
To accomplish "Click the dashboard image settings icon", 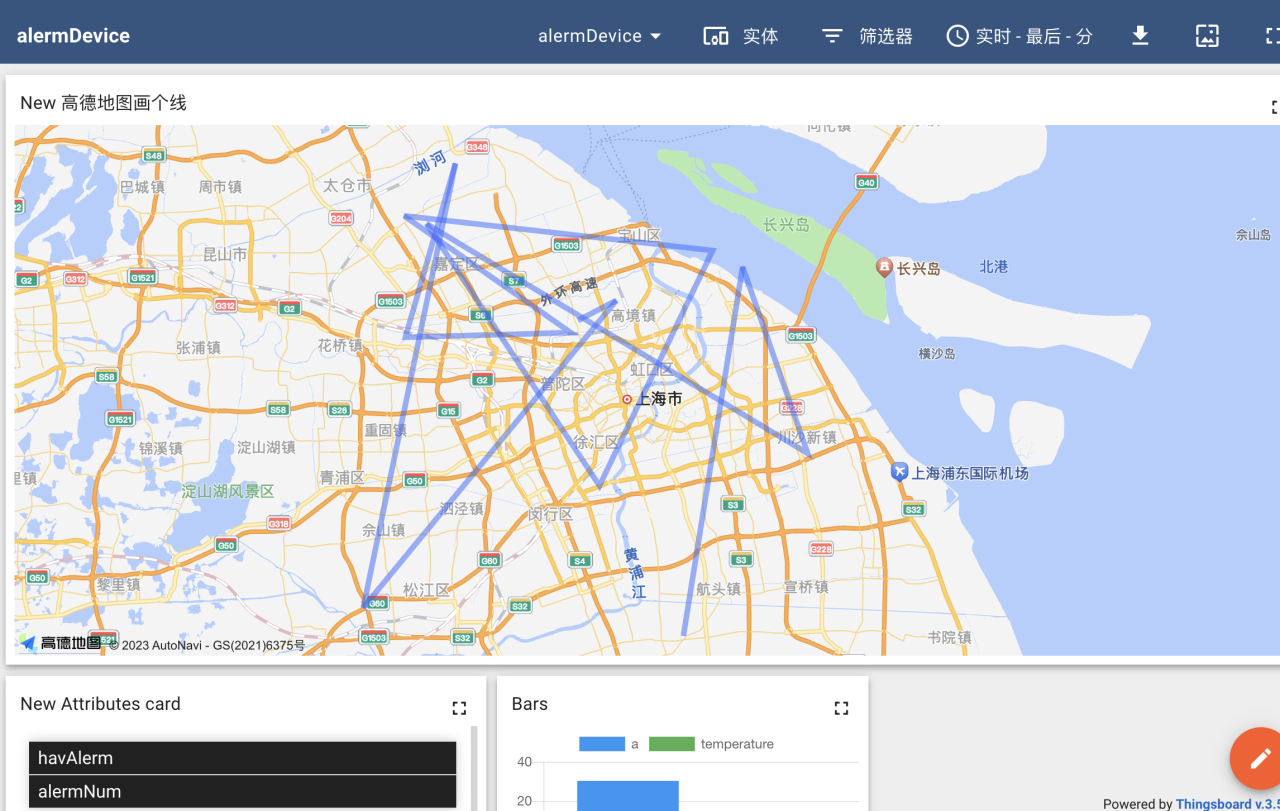I will point(1208,36).
